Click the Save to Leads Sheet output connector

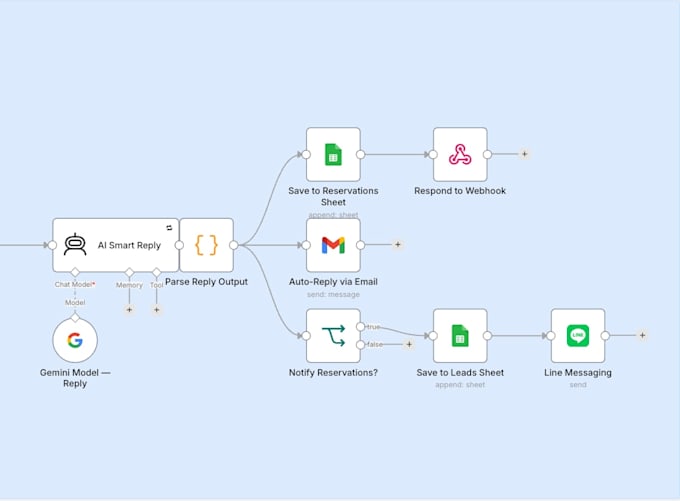pos(487,336)
